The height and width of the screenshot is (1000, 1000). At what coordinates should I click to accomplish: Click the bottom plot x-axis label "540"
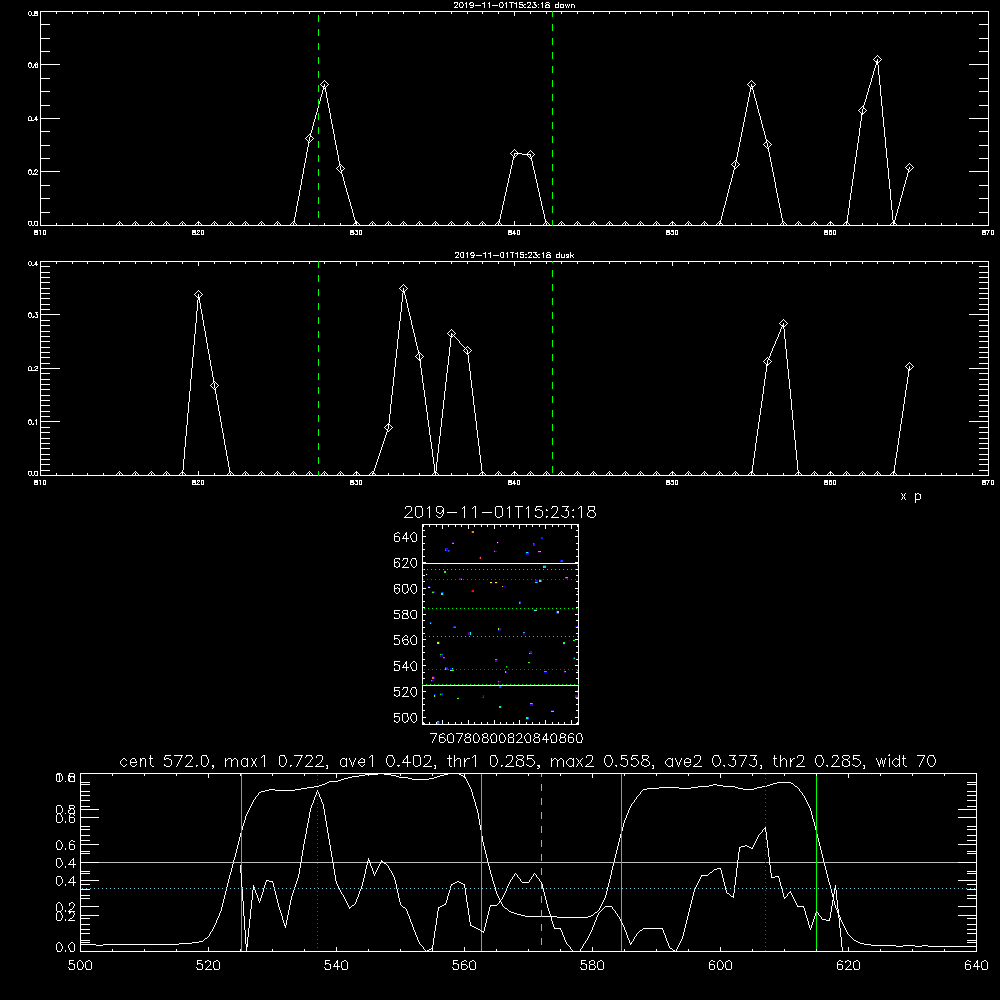(x=336, y=966)
